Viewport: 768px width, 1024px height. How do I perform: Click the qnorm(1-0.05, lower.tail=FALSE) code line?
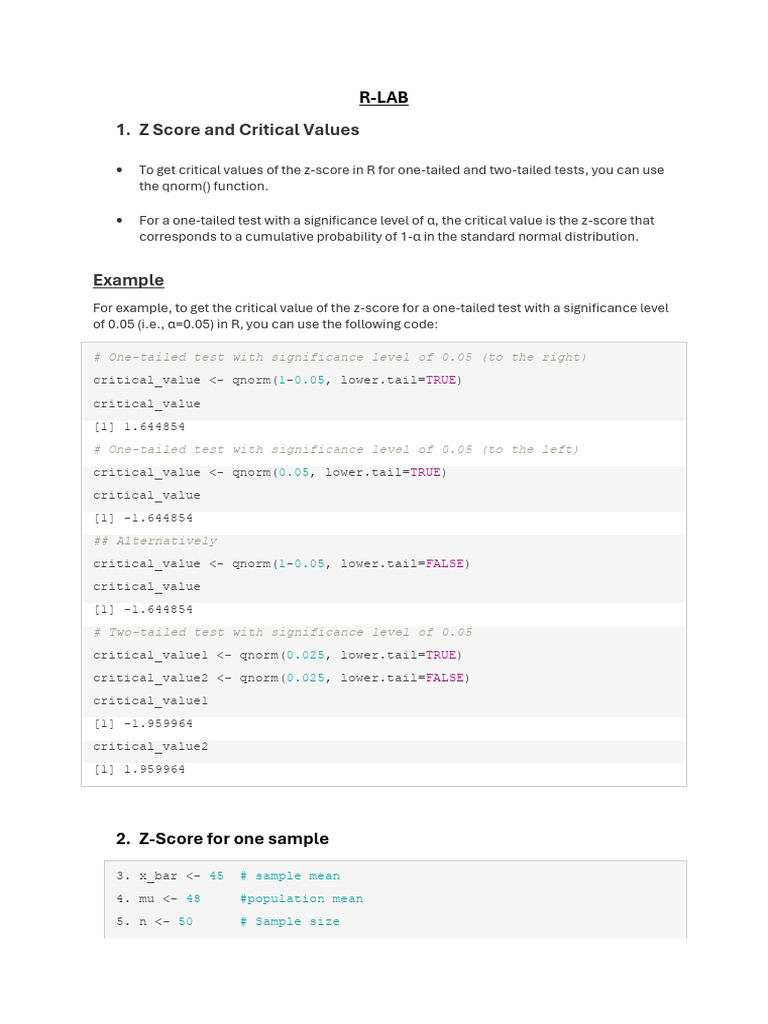point(281,564)
